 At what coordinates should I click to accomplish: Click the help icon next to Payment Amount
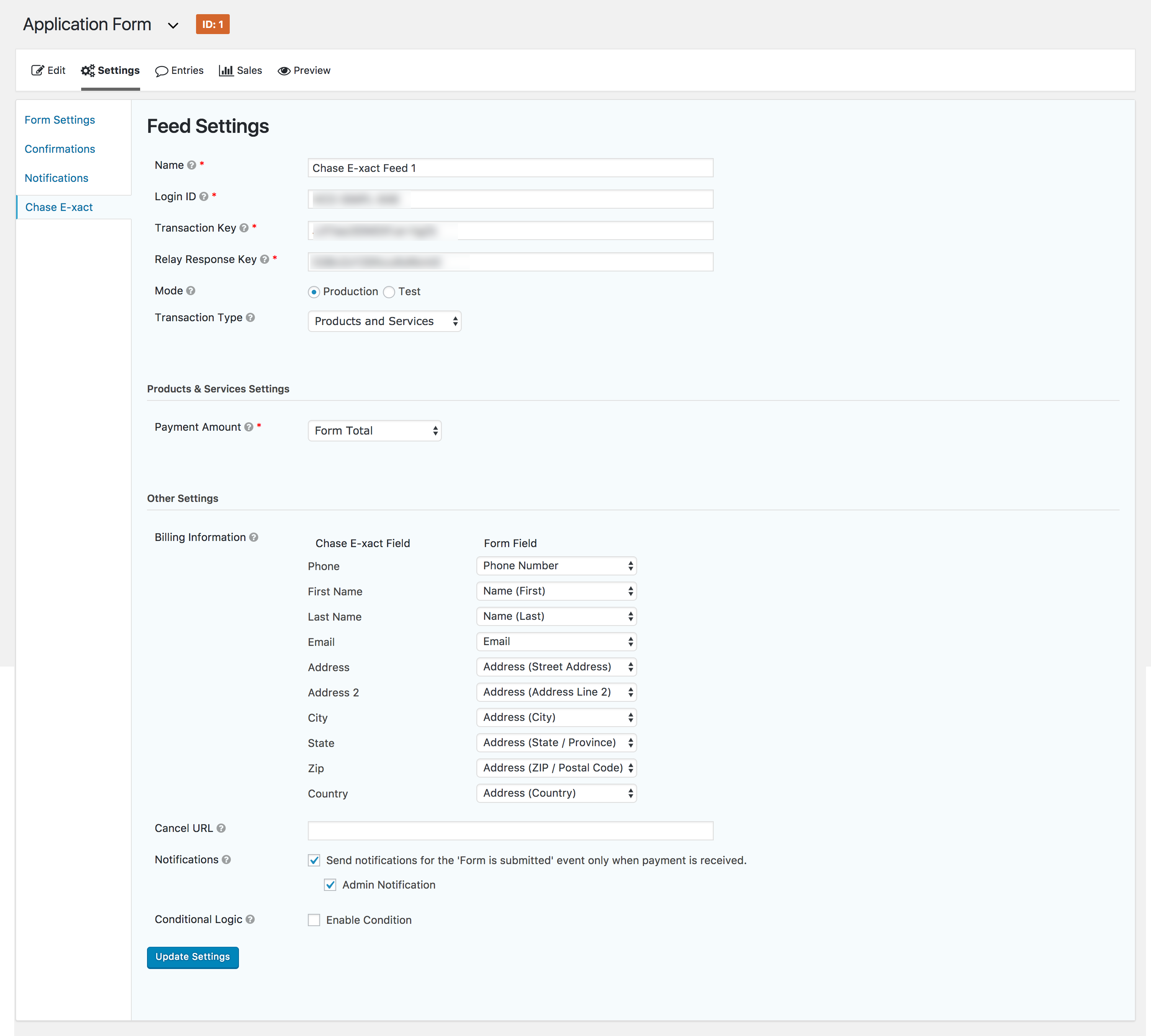pyautogui.click(x=249, y=427)
